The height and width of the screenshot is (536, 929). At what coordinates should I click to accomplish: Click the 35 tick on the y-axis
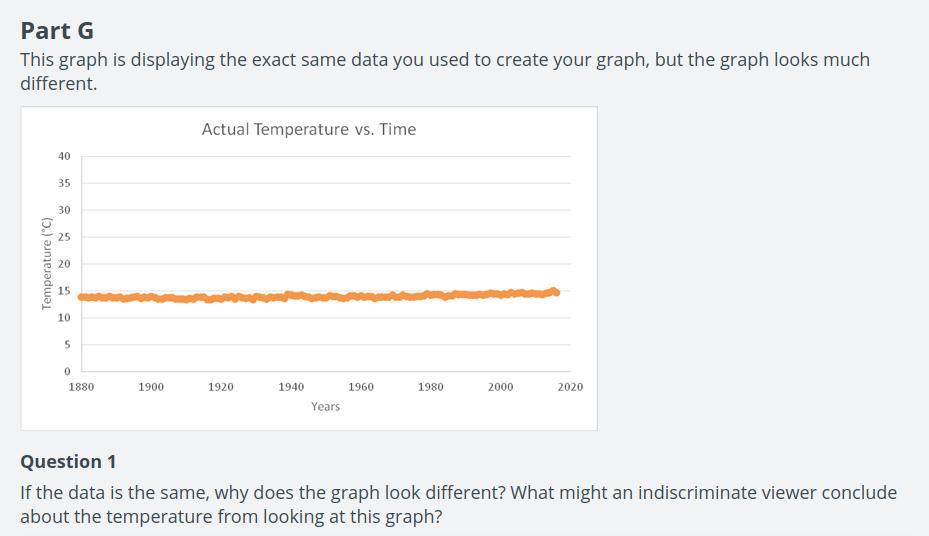pyautogui.click(x=64, y=183)
